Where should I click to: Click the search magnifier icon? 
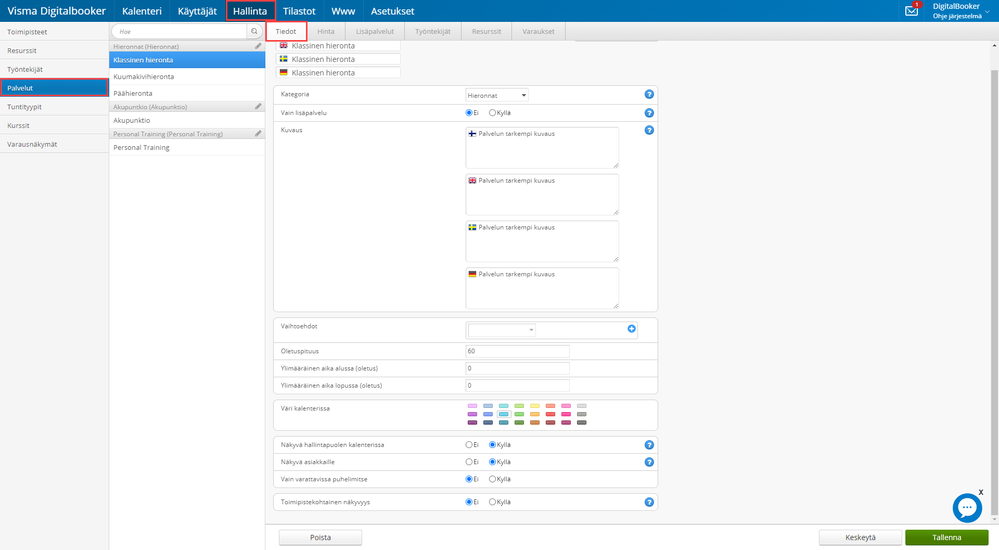click(x=255, y=31)
